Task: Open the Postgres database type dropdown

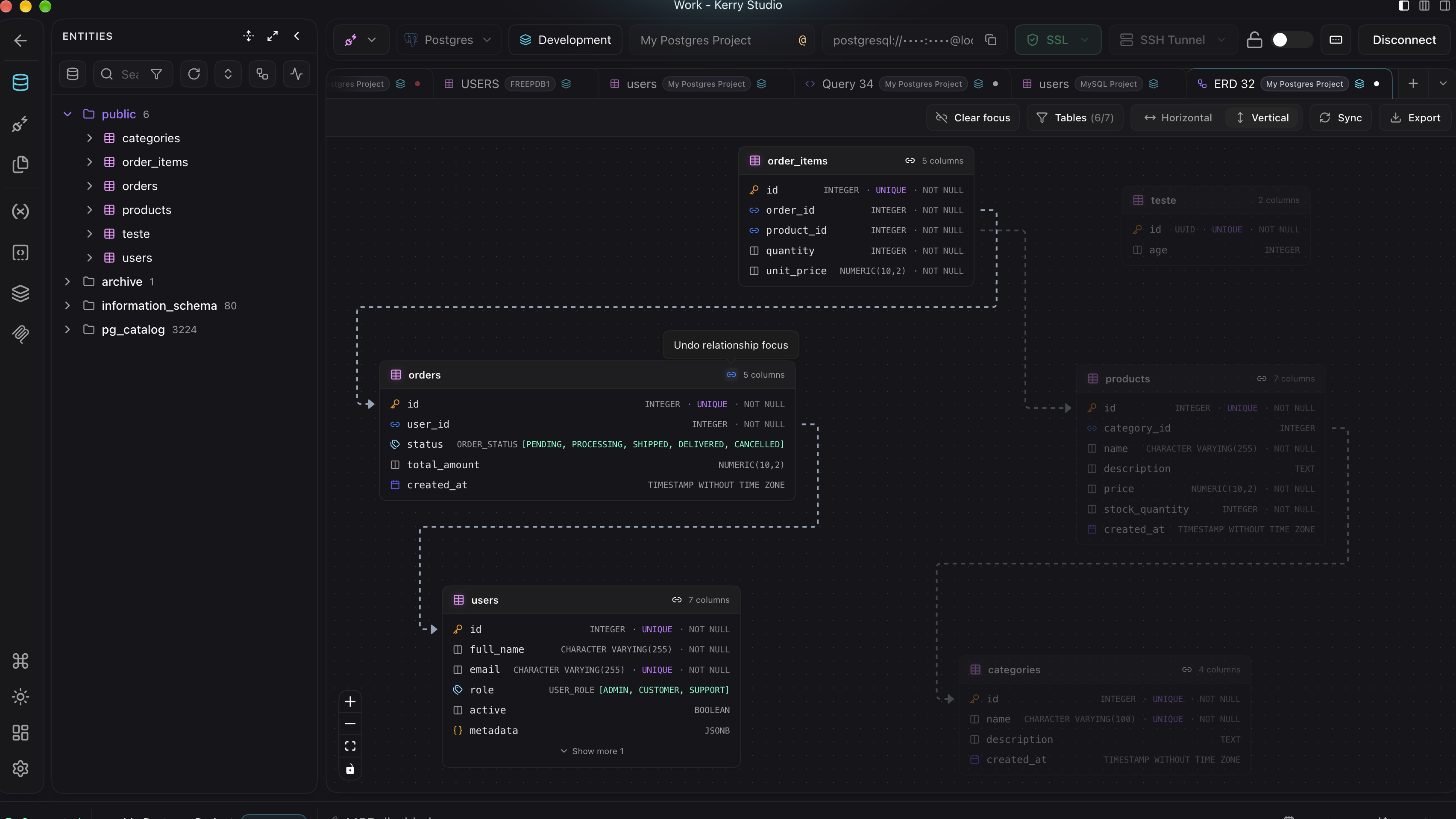Action: tap(449, 40)
